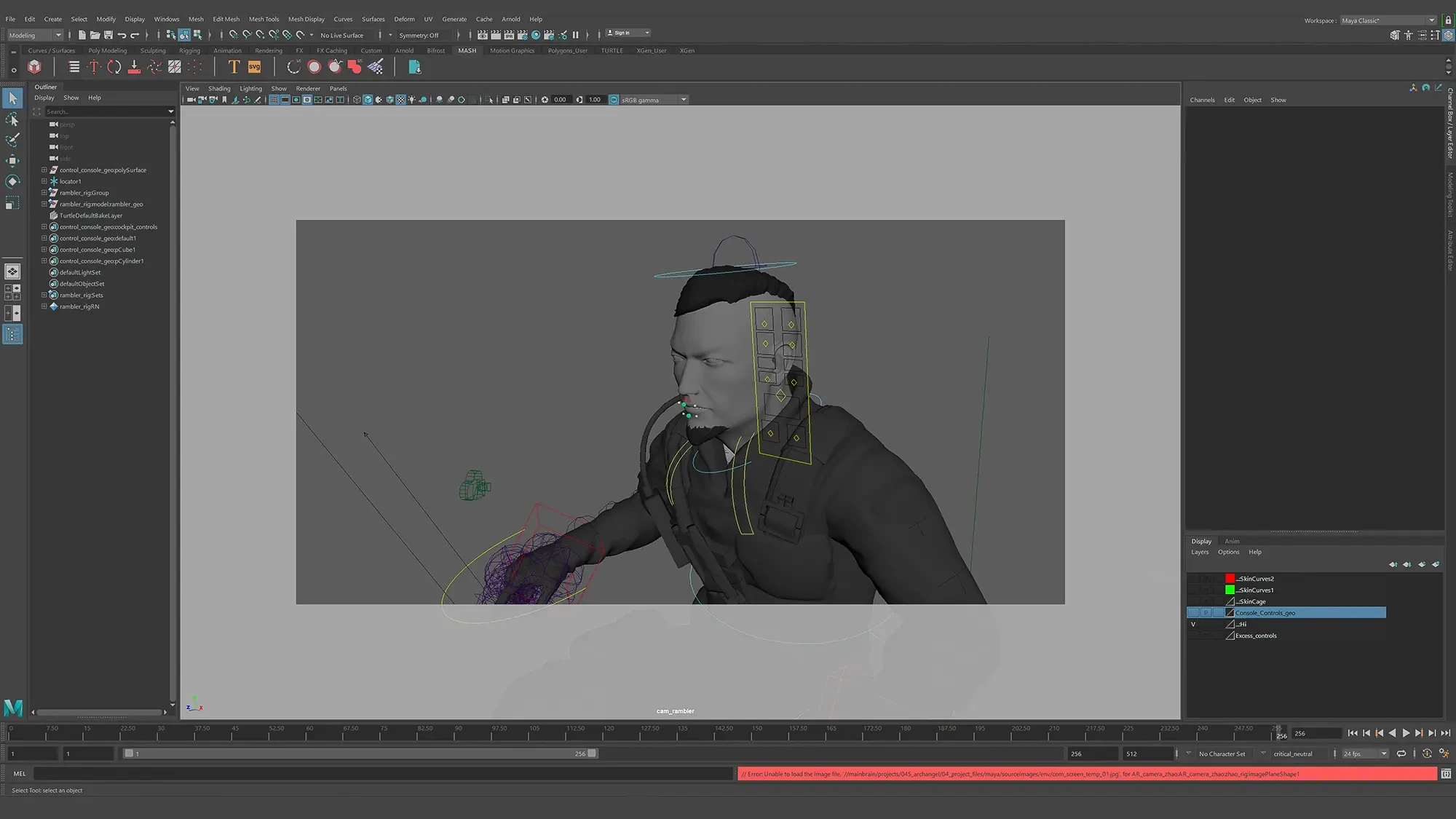Click the orange SVG shelf icon
The width and height of the screenshot is (1456, 819).
254,67
